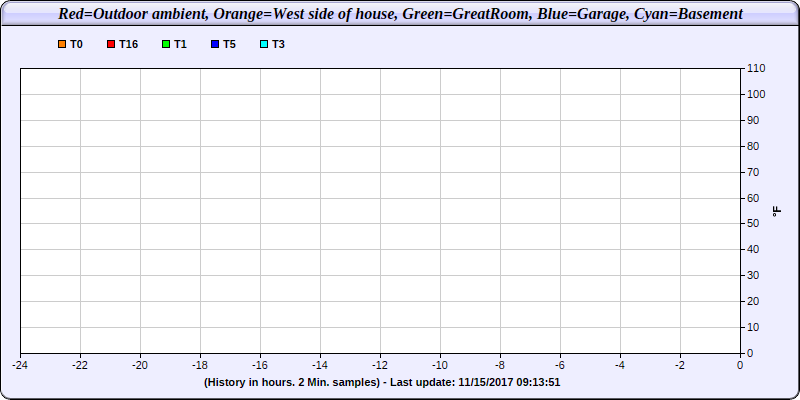Click the -18 hour x-axis label
800x400 pixels.
pos(200,365)
